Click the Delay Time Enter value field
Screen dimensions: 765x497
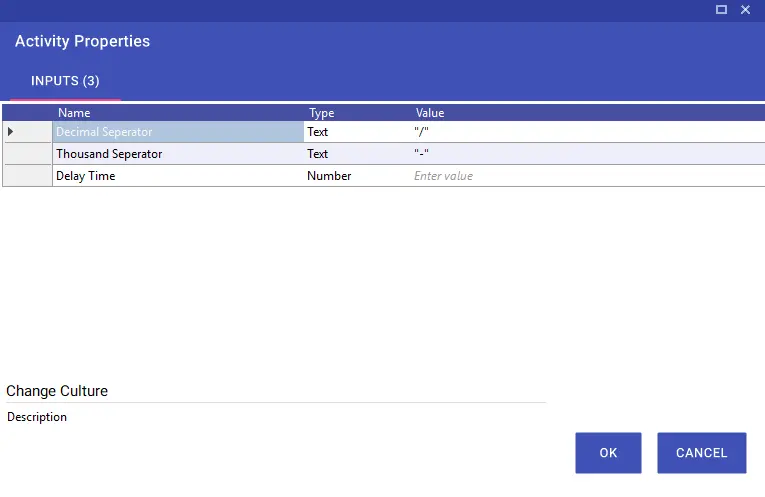tap(588, 176)
